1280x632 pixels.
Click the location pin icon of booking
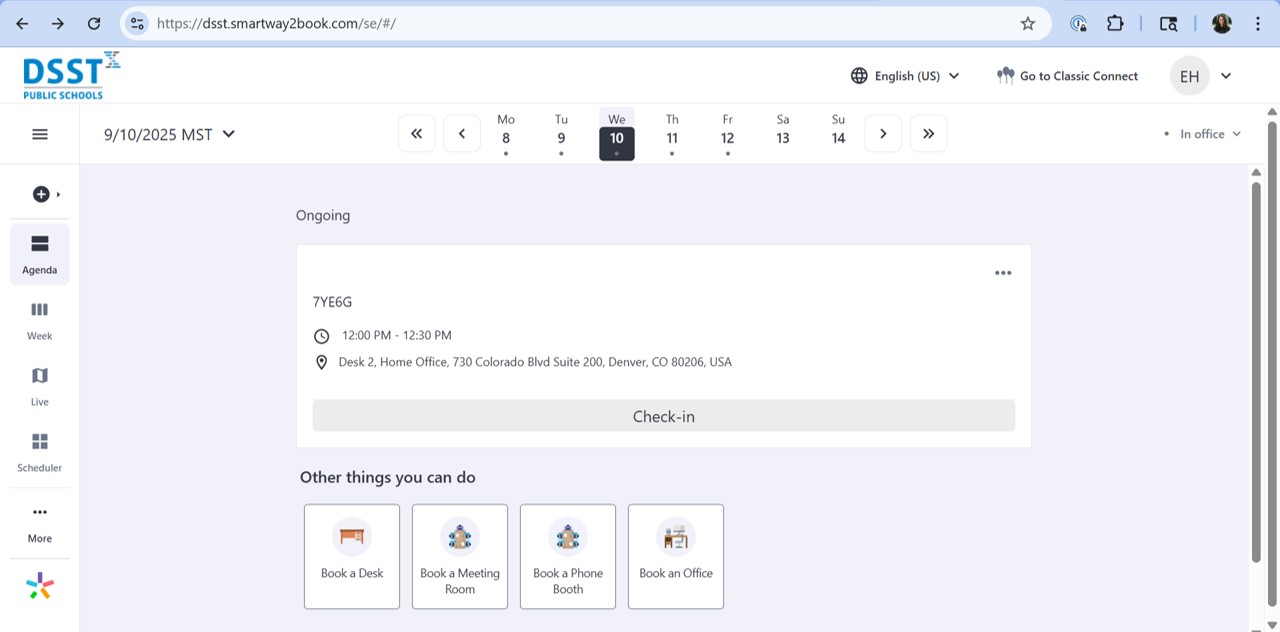(321, 362)
